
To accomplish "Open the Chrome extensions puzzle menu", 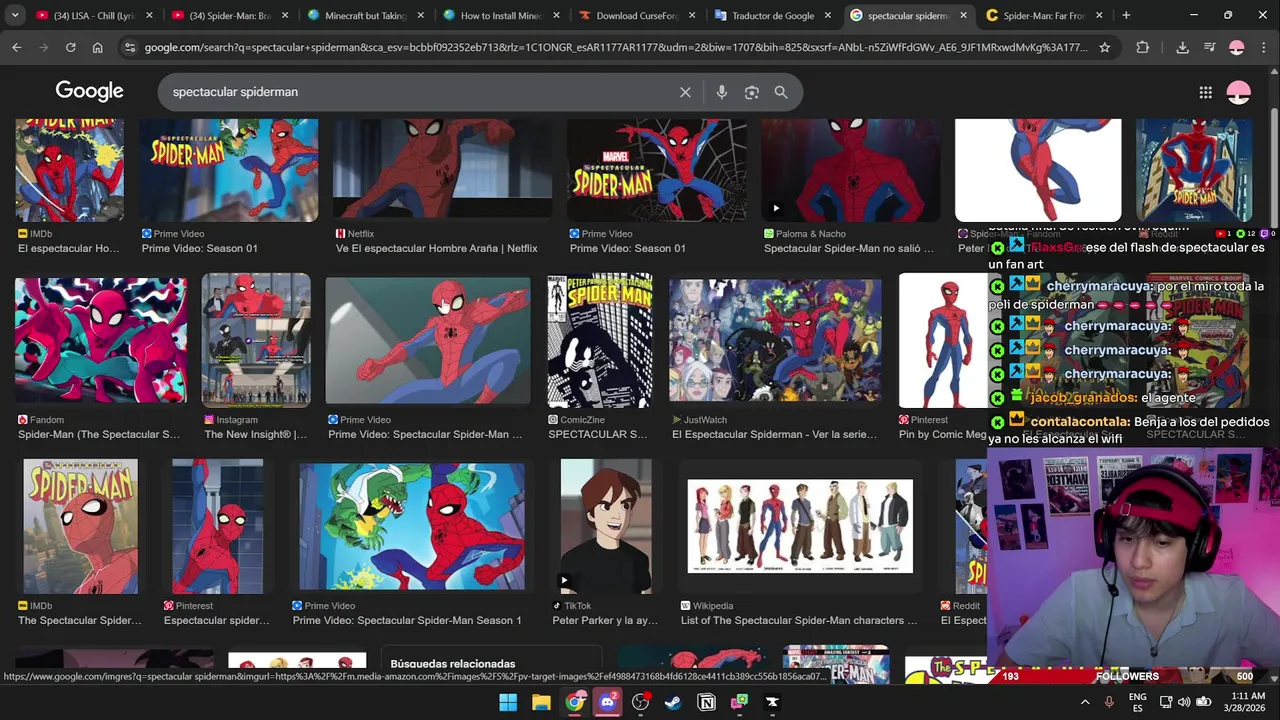I will (x=1143, y=47).
